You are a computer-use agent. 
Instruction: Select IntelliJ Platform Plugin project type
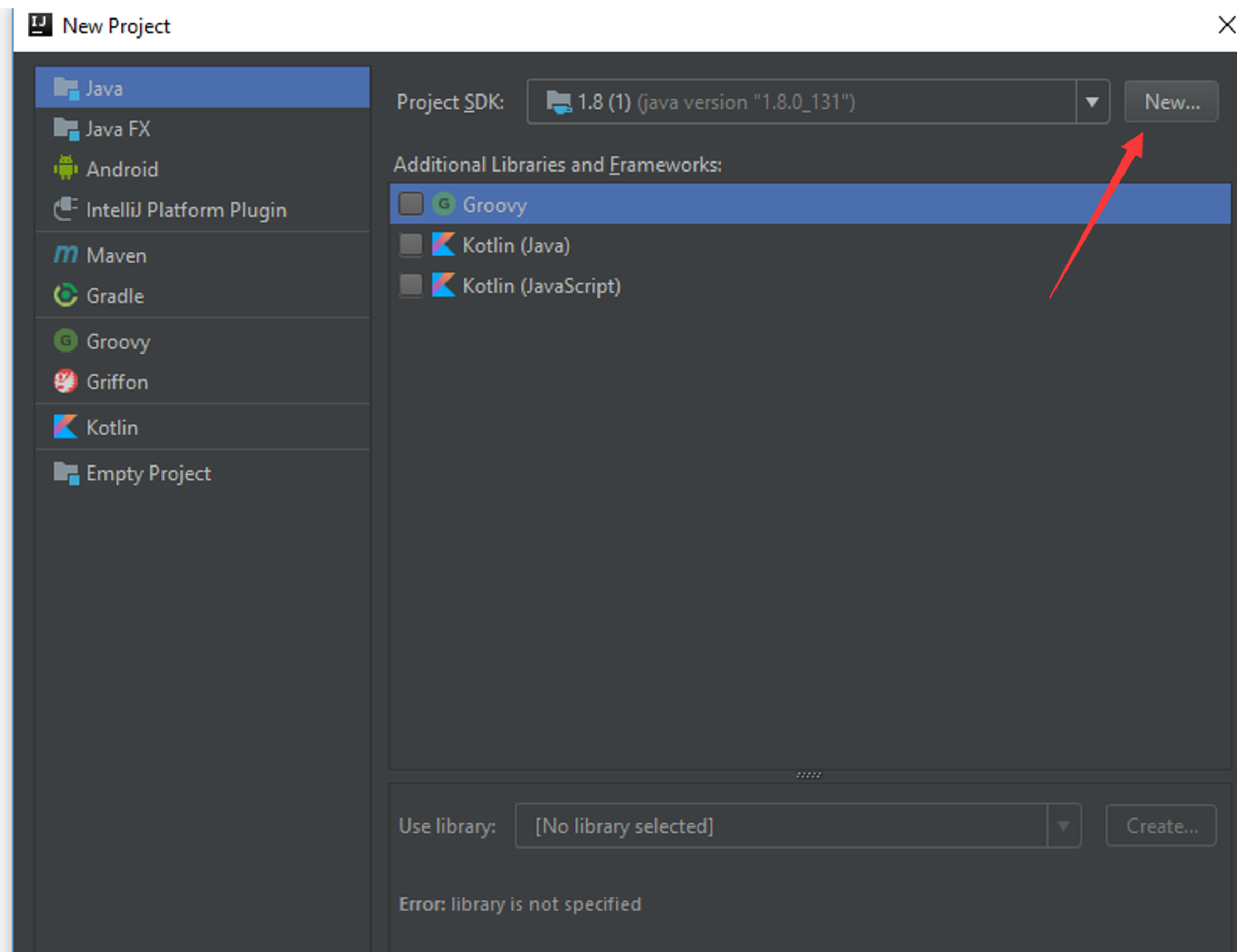point(203,210)
